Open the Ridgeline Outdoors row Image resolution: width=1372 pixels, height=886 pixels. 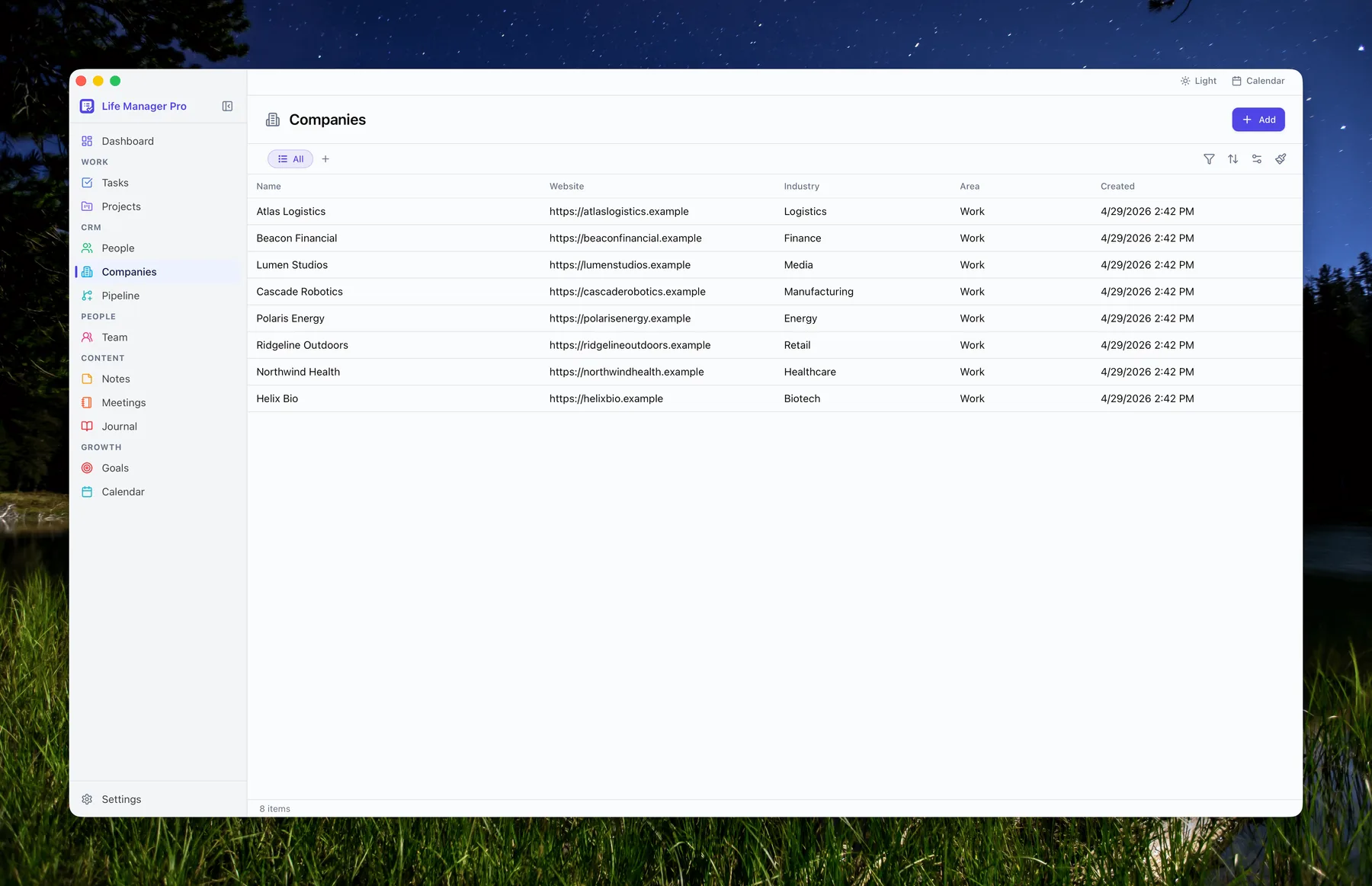pyautogui.click(x=774, y=345)
